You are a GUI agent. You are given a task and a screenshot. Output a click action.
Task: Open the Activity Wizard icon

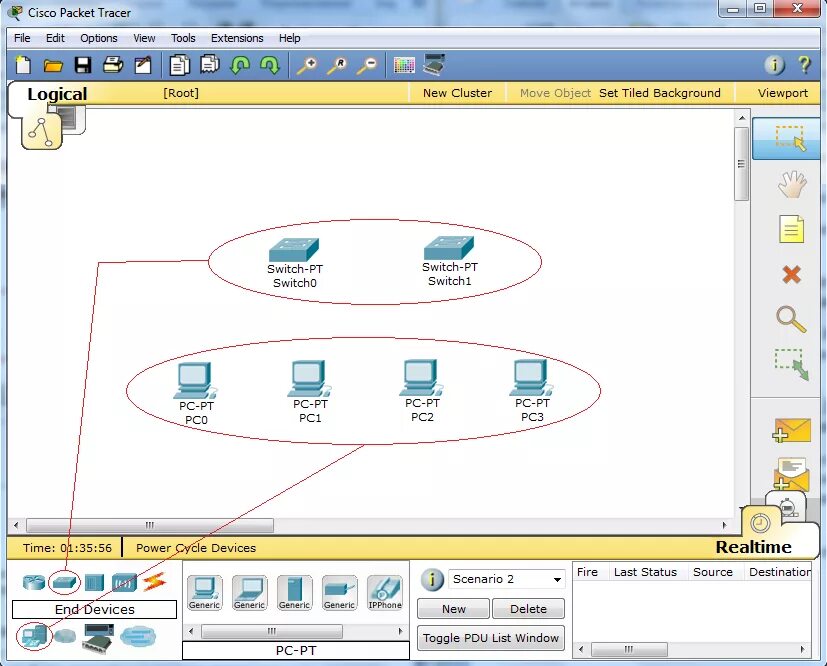[143, 65]
